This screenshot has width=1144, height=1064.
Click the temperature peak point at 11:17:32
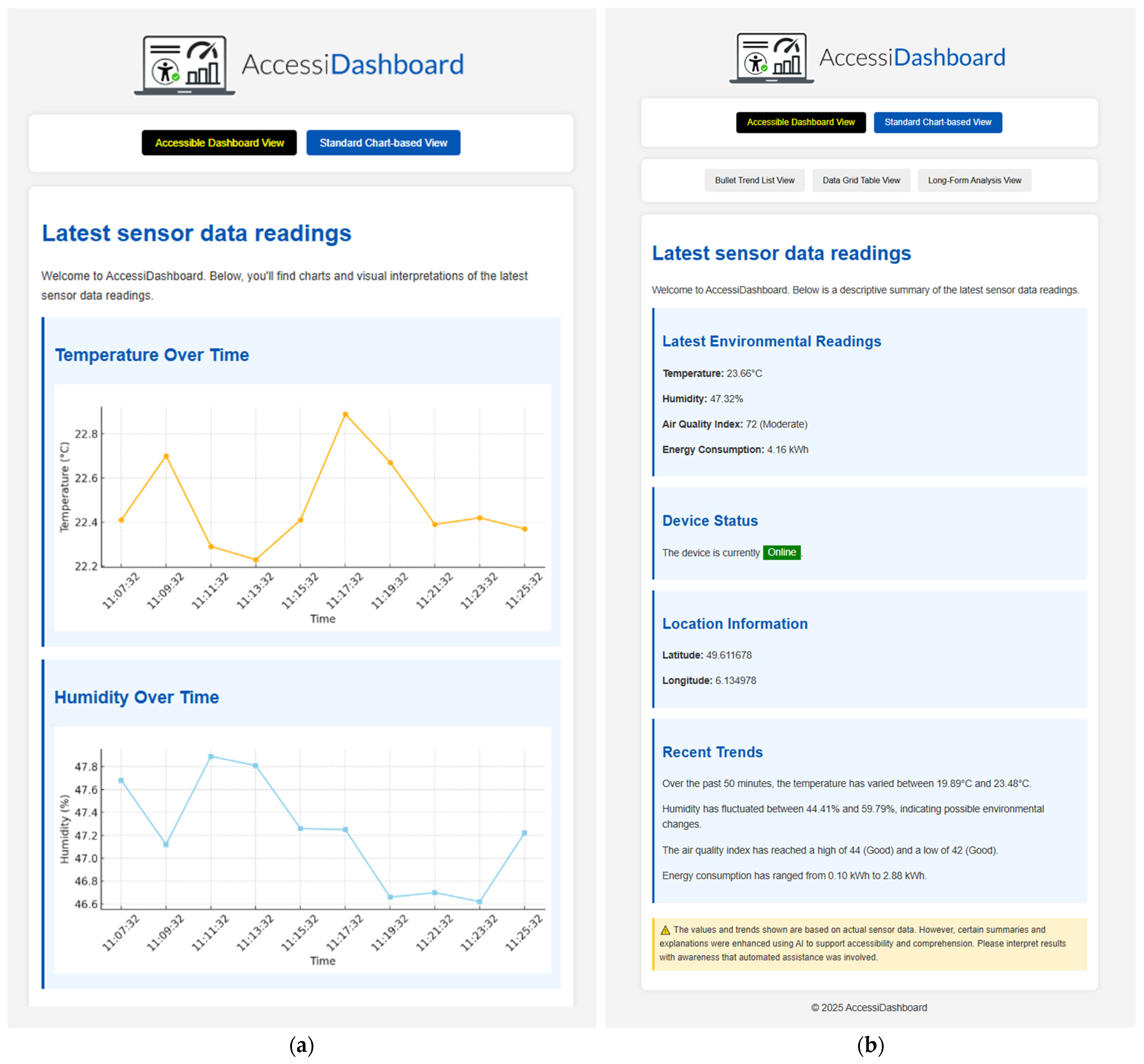pyautogui.click(x=345, y=414)
